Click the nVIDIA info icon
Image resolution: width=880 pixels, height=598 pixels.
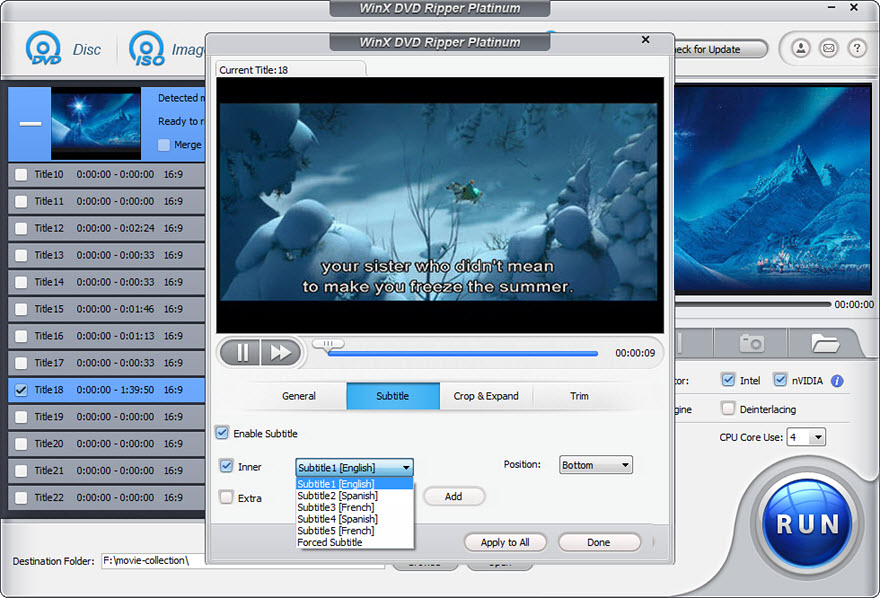[837, 380]
